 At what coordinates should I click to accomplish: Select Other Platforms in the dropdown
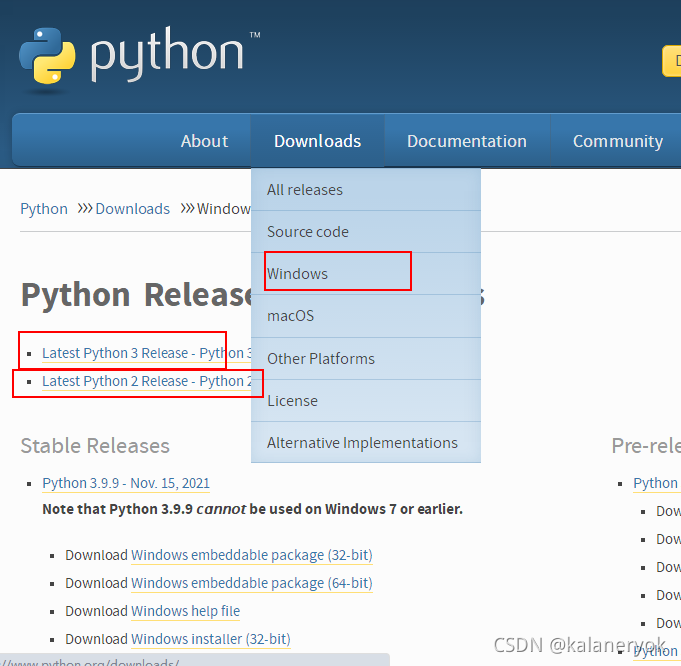(x=366, y=359)
